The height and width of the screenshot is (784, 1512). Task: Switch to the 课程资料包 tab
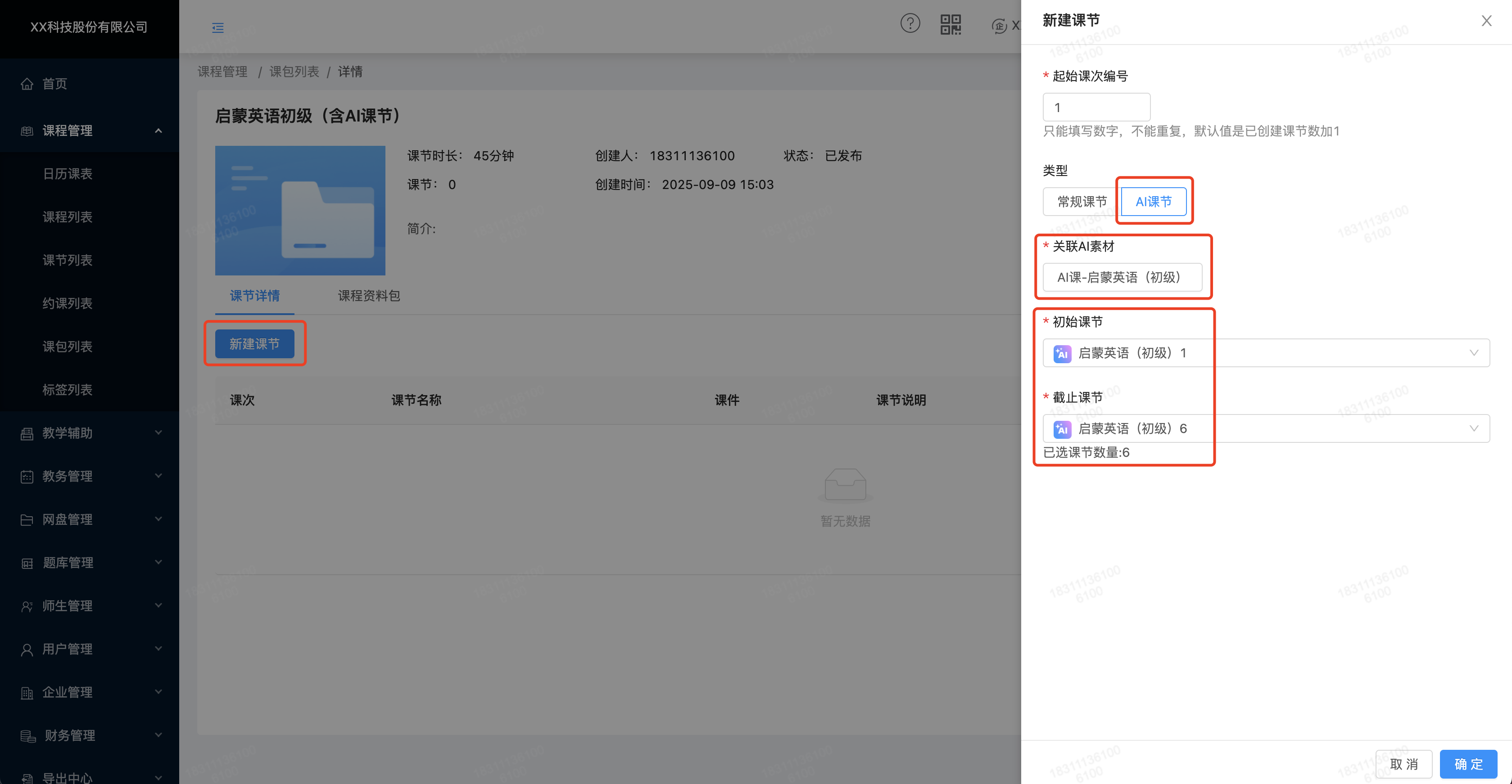[x=369, y=296]
